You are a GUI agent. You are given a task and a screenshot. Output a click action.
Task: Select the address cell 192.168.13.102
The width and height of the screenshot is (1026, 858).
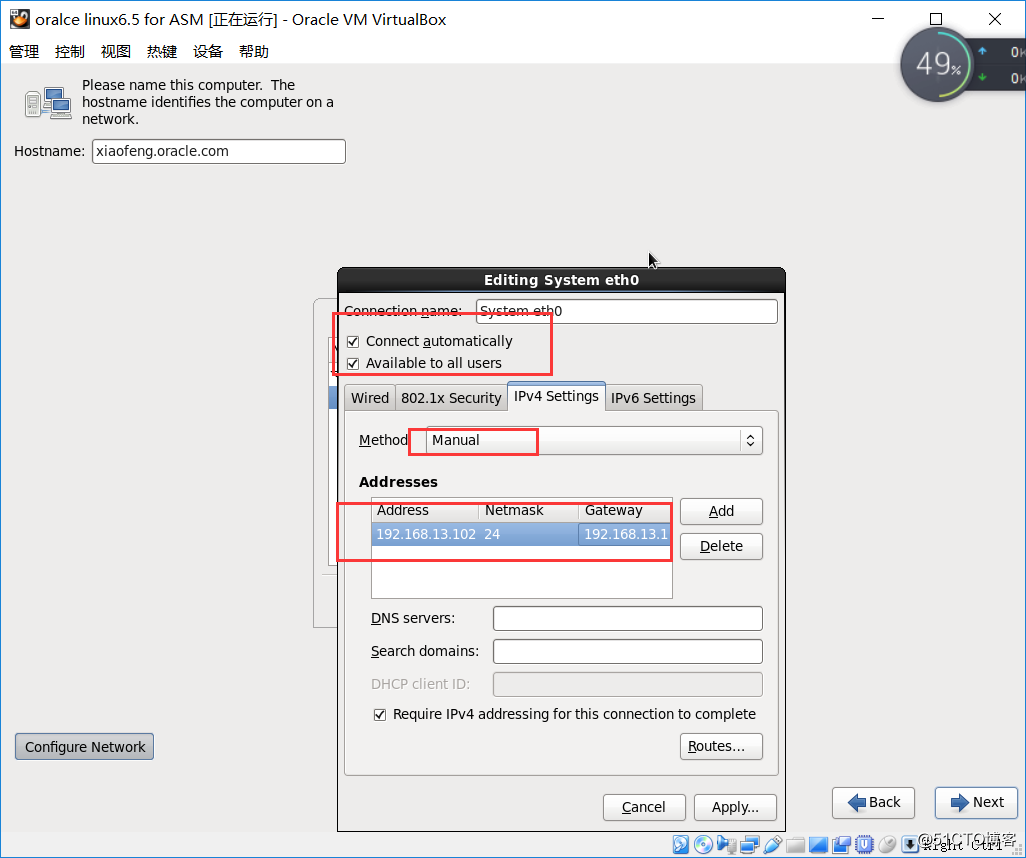(426, 534)
